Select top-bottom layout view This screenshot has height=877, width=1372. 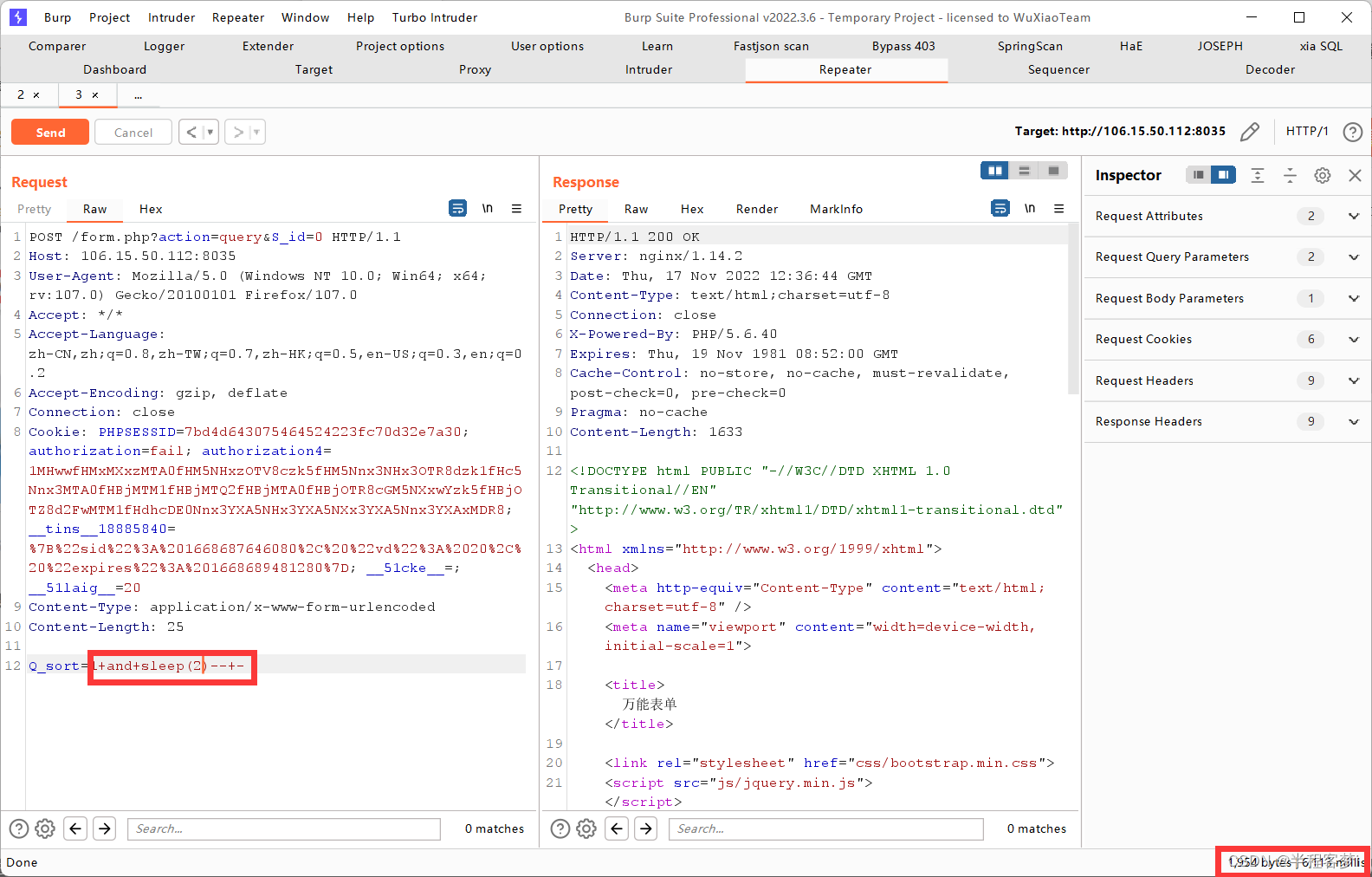pyautogui.click(x=1024, y=171)
